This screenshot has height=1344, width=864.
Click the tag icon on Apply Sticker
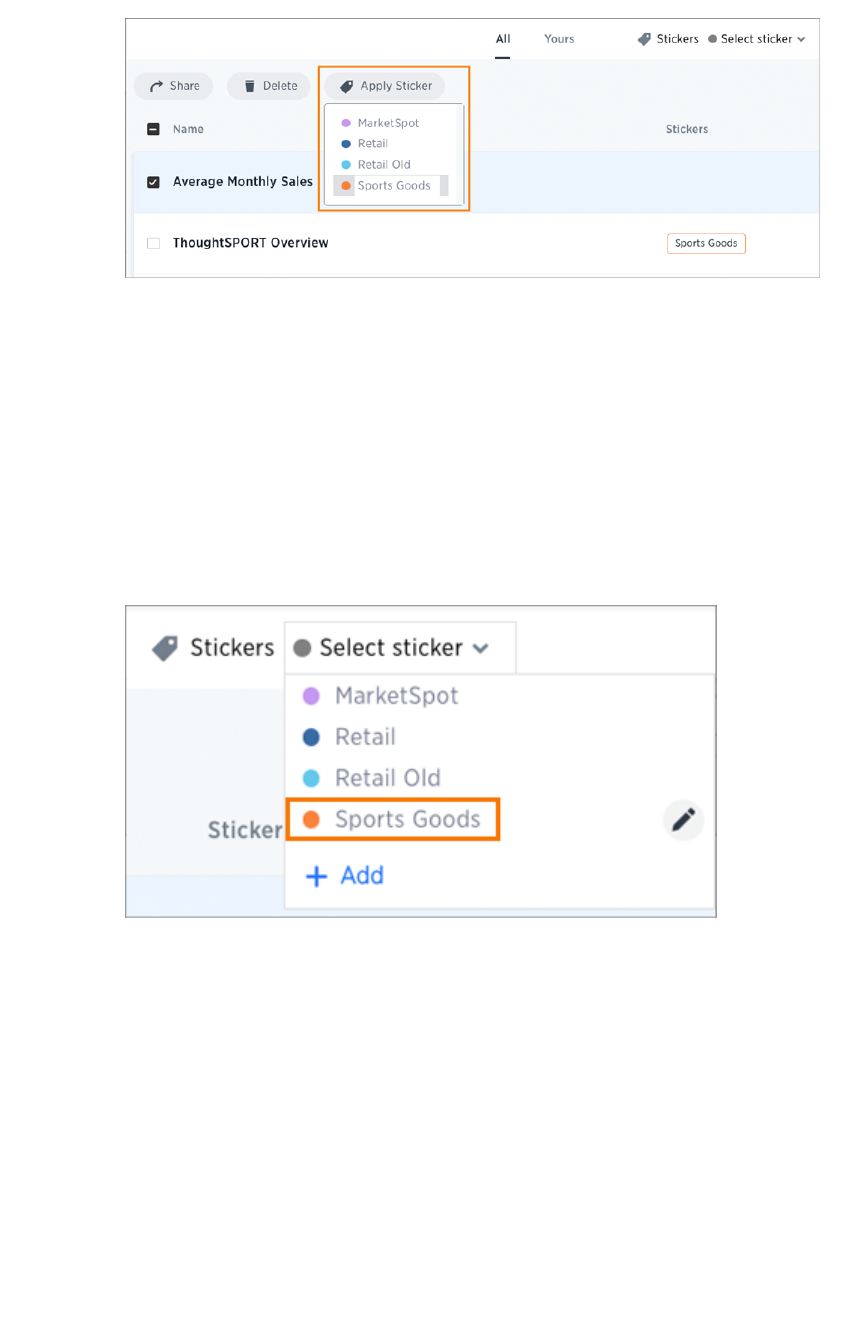click(346, 86)
